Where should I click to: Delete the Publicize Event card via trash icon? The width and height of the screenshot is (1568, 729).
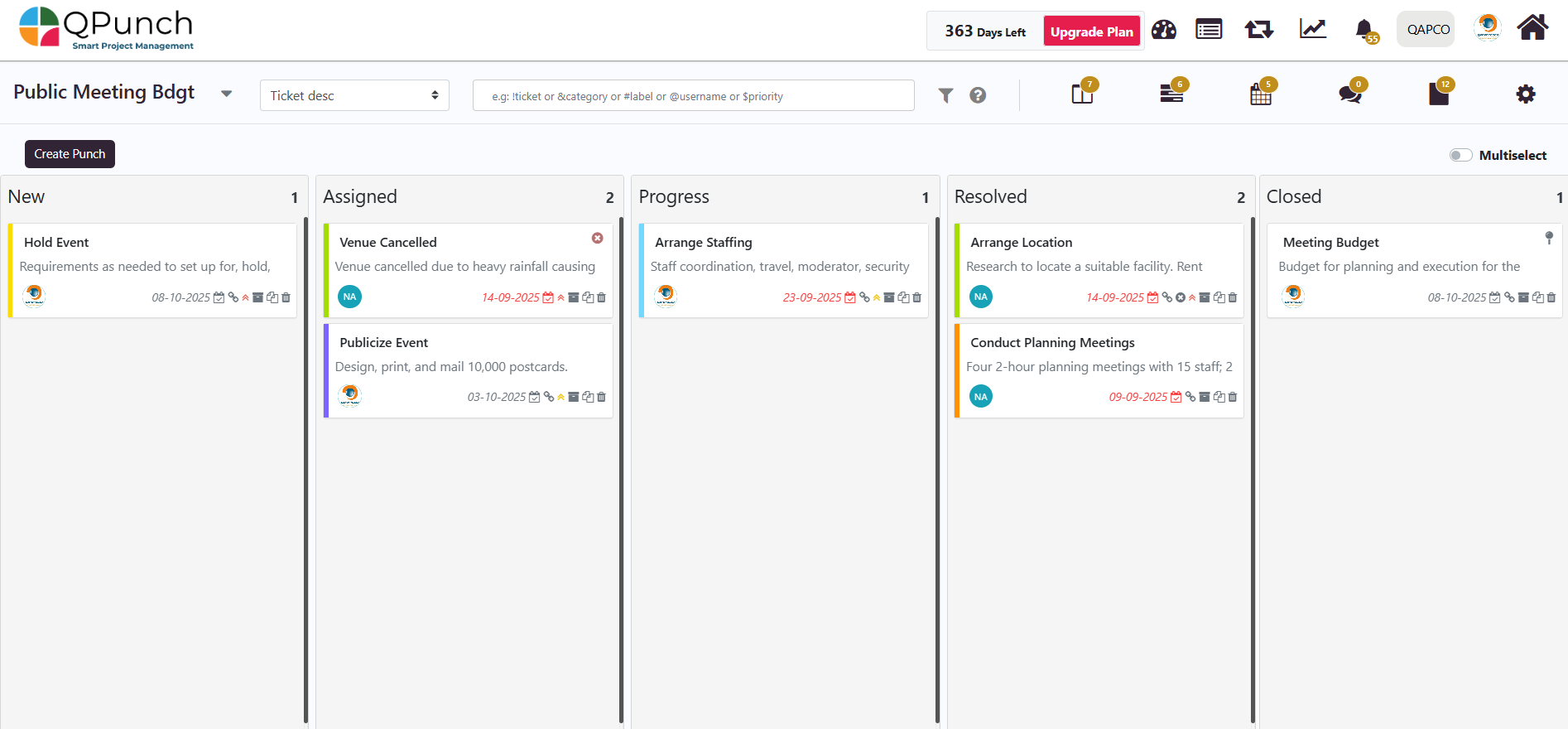pos(602,398)
